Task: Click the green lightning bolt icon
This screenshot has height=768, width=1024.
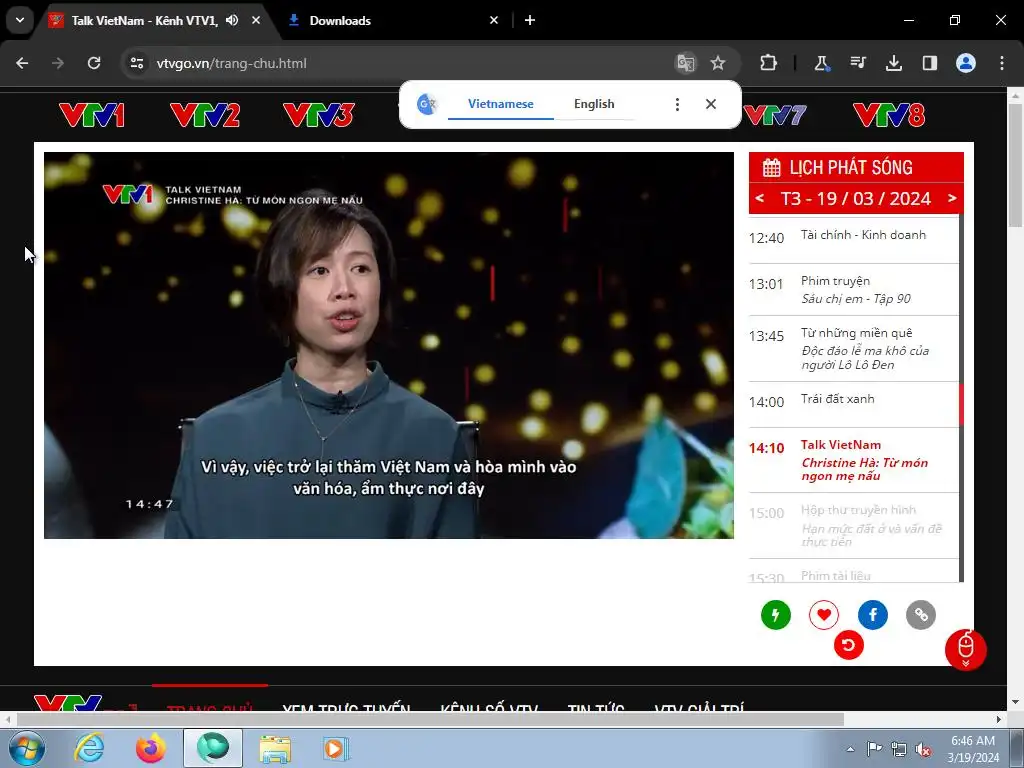Action: coord(776,615)
